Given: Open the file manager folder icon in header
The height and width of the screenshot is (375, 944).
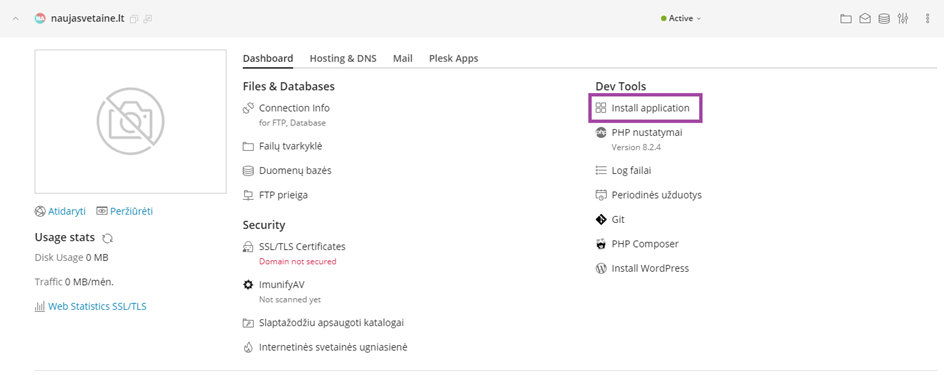Looking at the screenshot, I should point(846,19).
